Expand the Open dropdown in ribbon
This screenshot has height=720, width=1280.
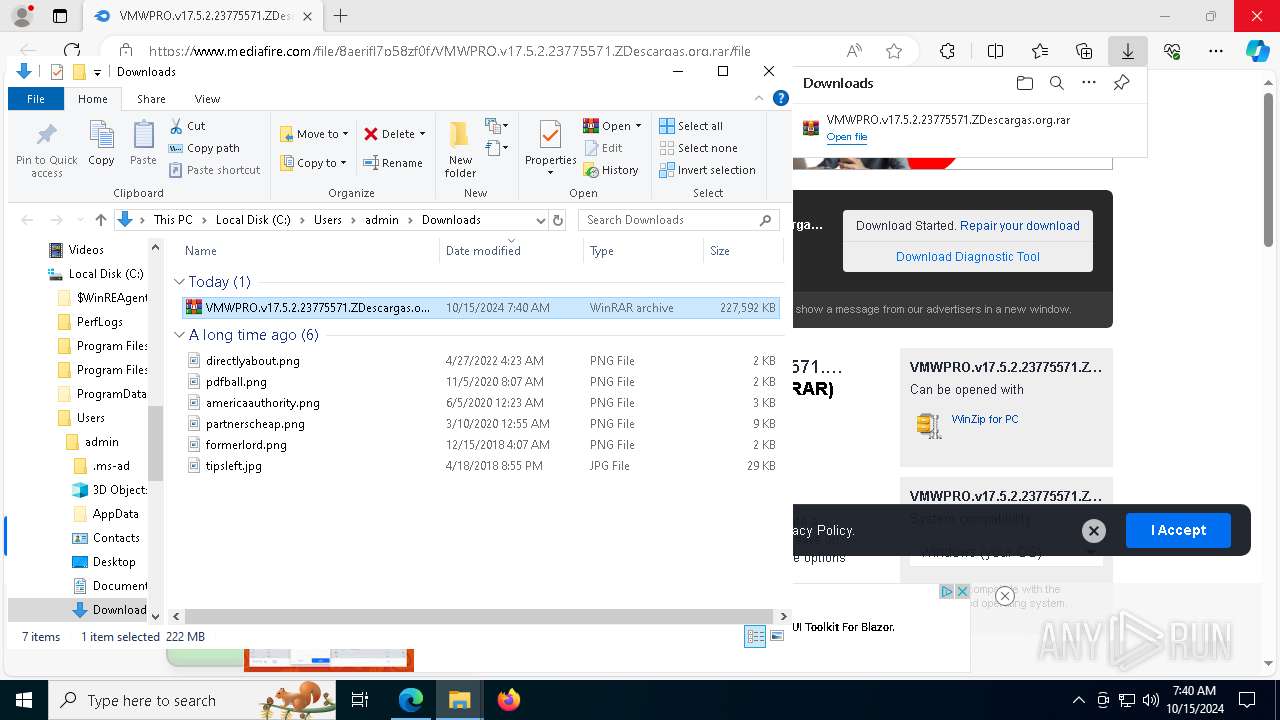638,126
